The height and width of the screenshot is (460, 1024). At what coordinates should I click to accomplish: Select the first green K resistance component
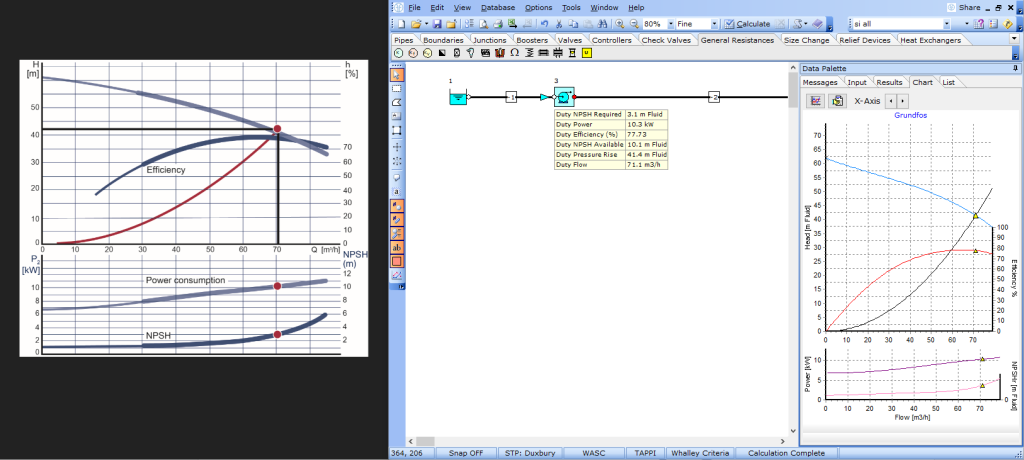coord(398,53)
